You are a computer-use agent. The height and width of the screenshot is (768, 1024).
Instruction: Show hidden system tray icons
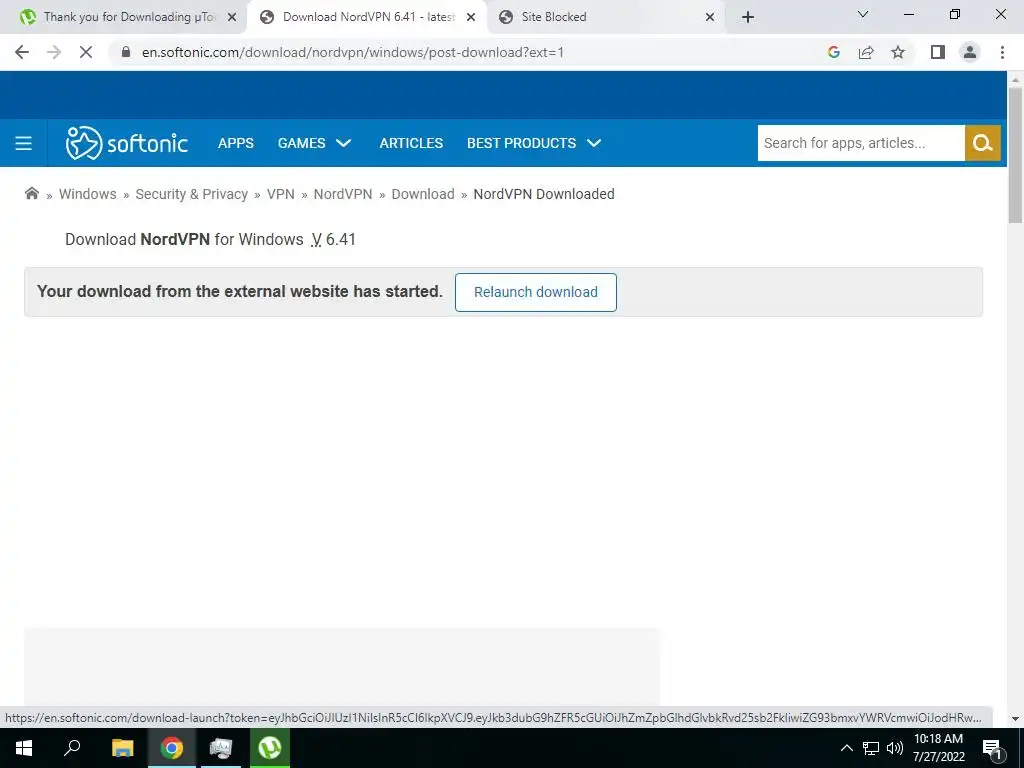tap(846, 748)
